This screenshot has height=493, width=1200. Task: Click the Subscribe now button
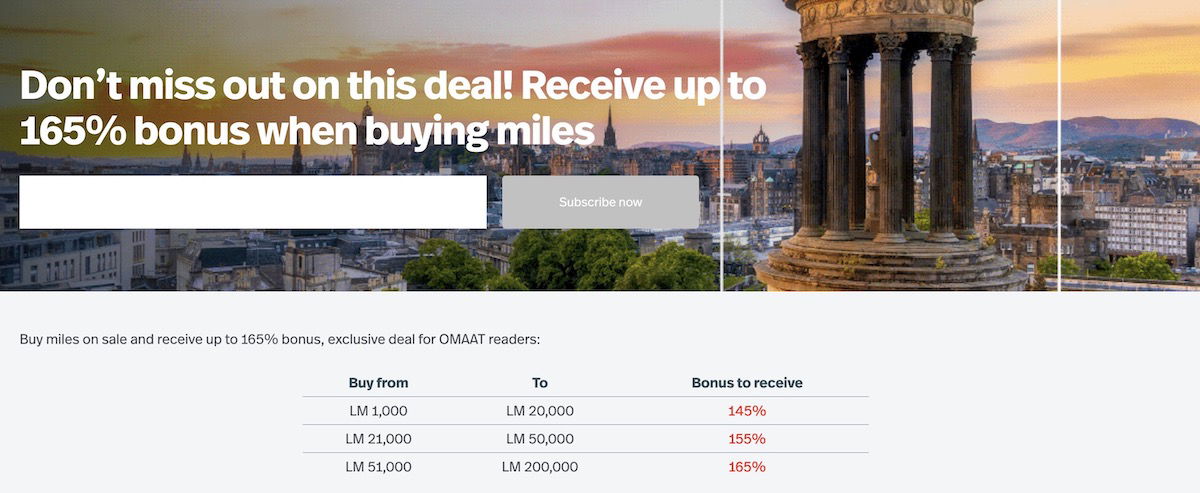600,202
